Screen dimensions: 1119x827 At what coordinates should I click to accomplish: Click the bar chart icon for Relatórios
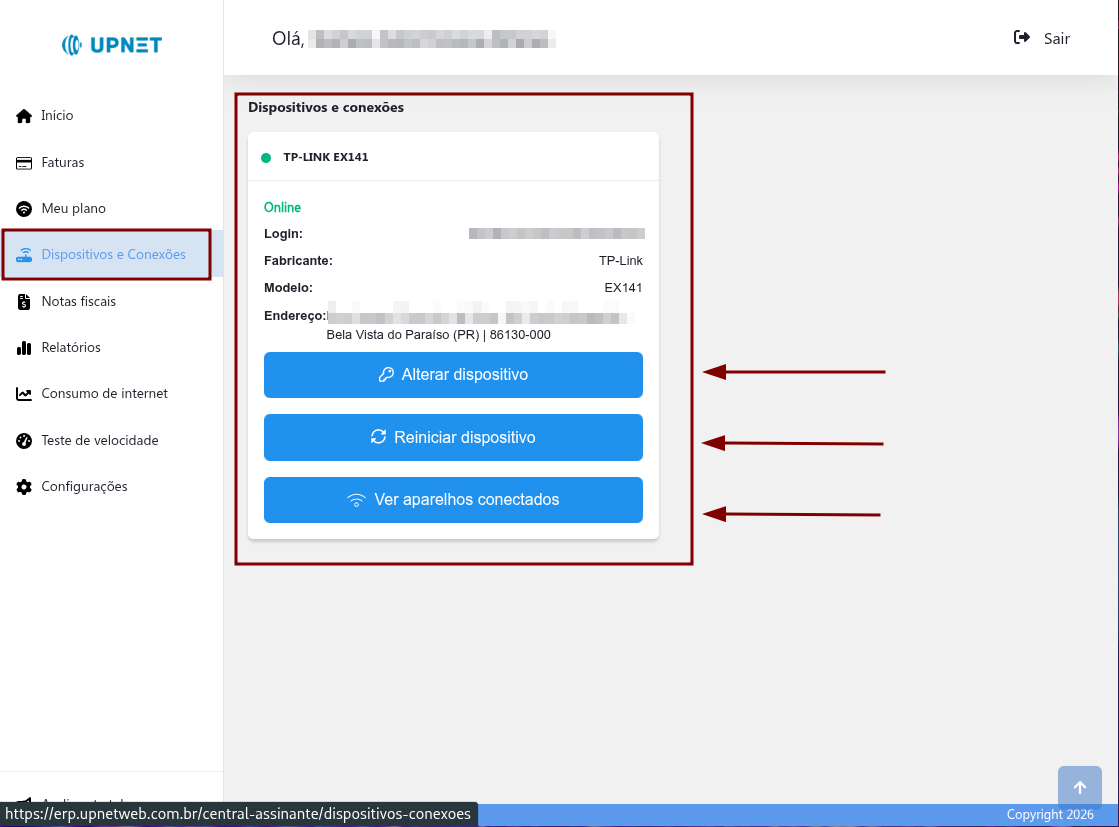tap(22, 347)
